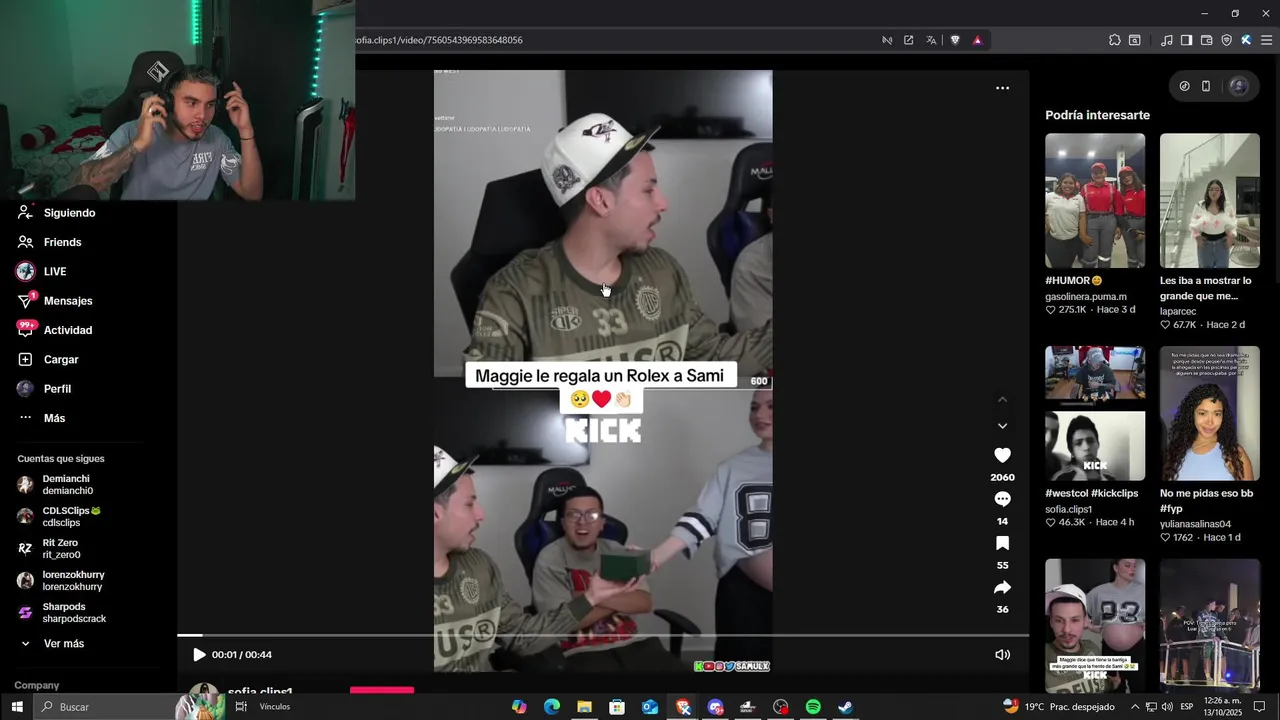Open Friends section in sidebar

click(x=62, y=242)
